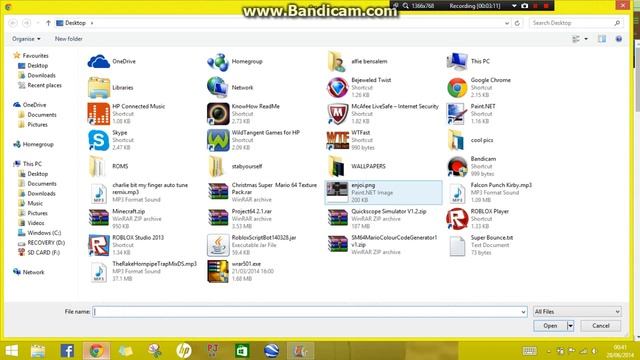The image size is (640, 360).
Task: Select McAfee LiveSafe shortcut icon
Action: coord(337,114)
